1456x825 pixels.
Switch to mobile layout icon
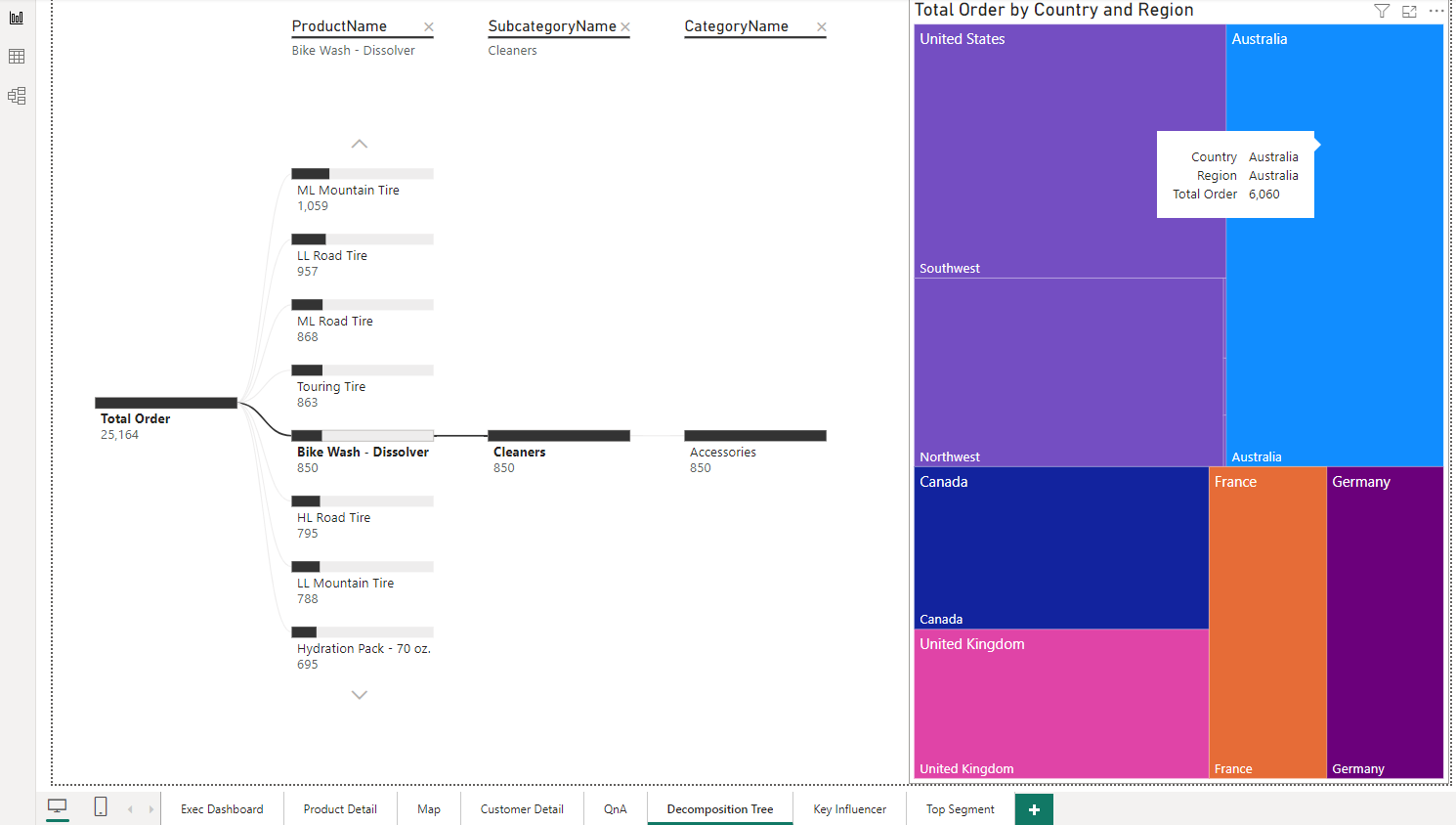coord(101,807)
